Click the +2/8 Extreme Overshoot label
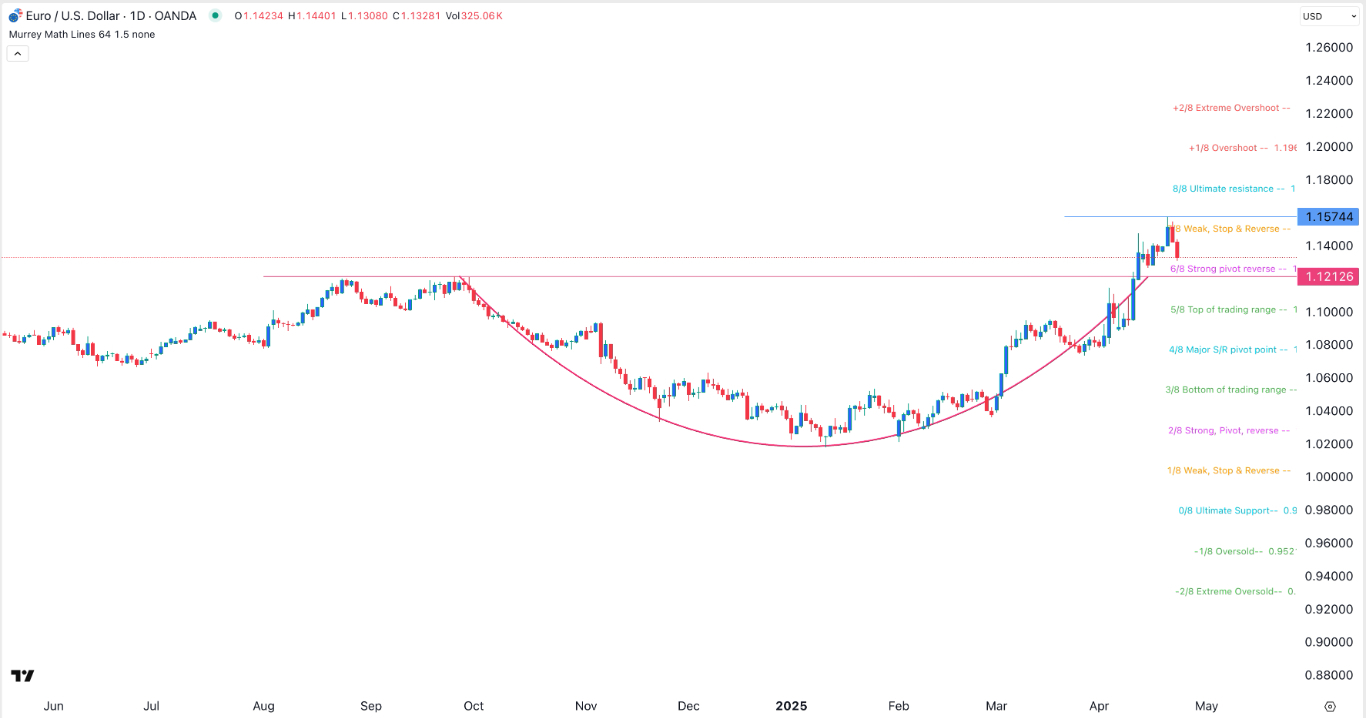Screen dimensions: 1366x718 point(1232,108)
